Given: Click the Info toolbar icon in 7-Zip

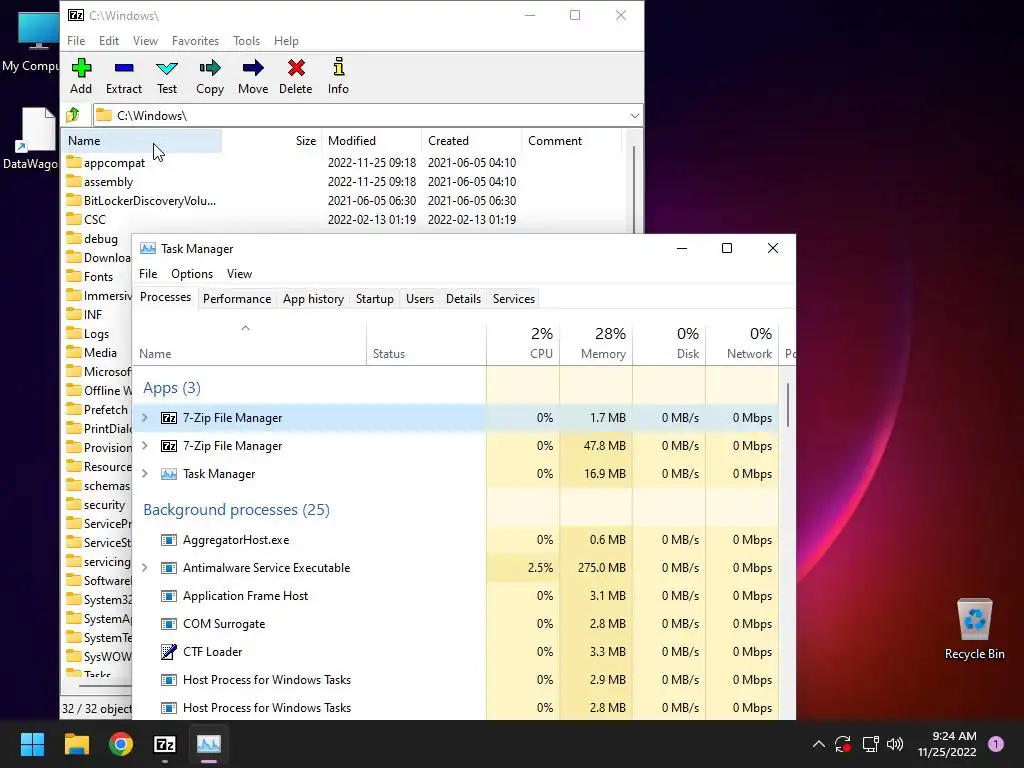Looking at the screenshot, I should point(338,76).
